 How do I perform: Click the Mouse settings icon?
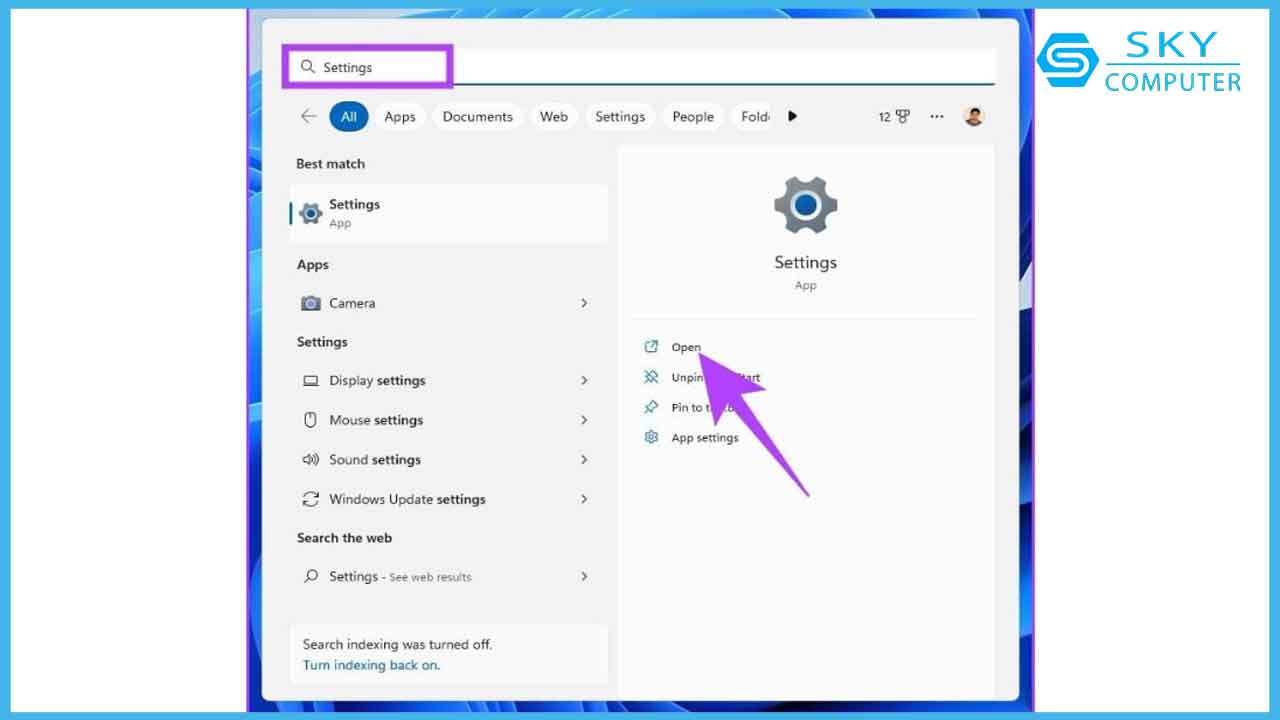(311, 420)
